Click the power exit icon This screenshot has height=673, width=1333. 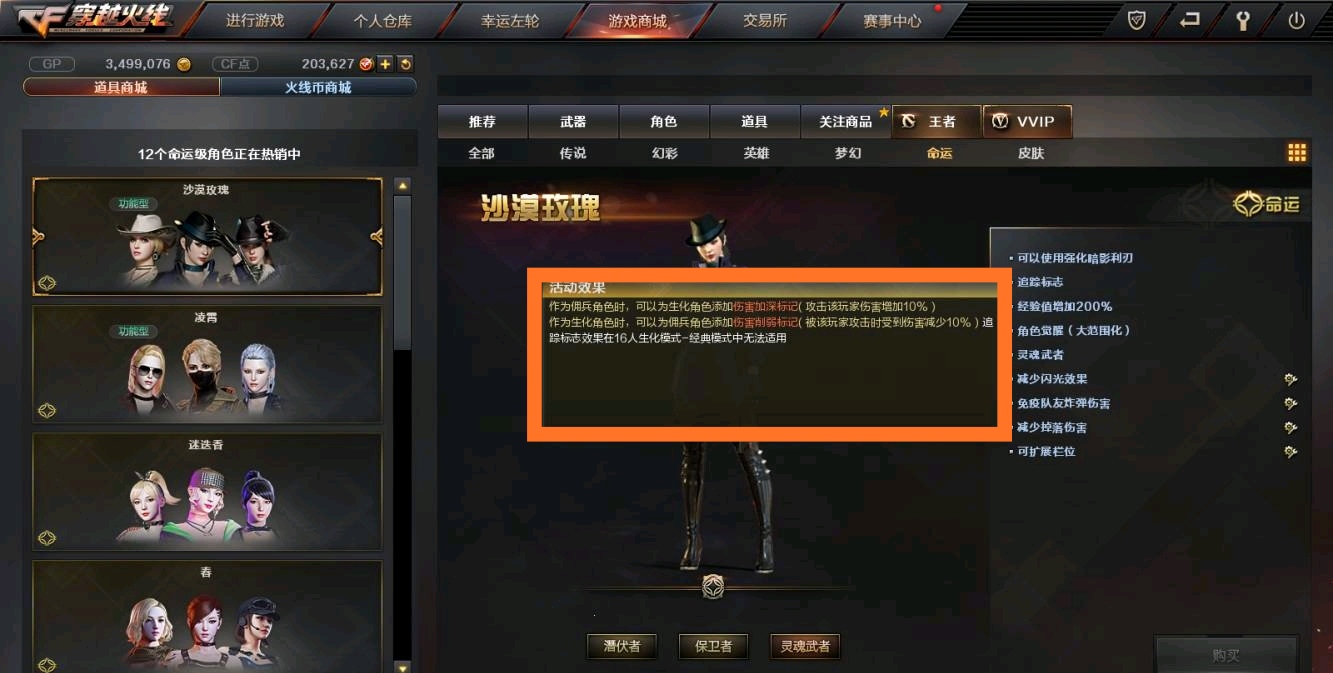tap(1297, 20)
